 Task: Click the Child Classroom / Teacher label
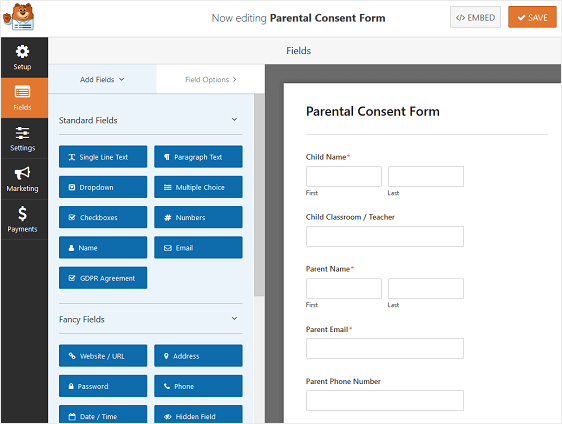pos(350,217)
